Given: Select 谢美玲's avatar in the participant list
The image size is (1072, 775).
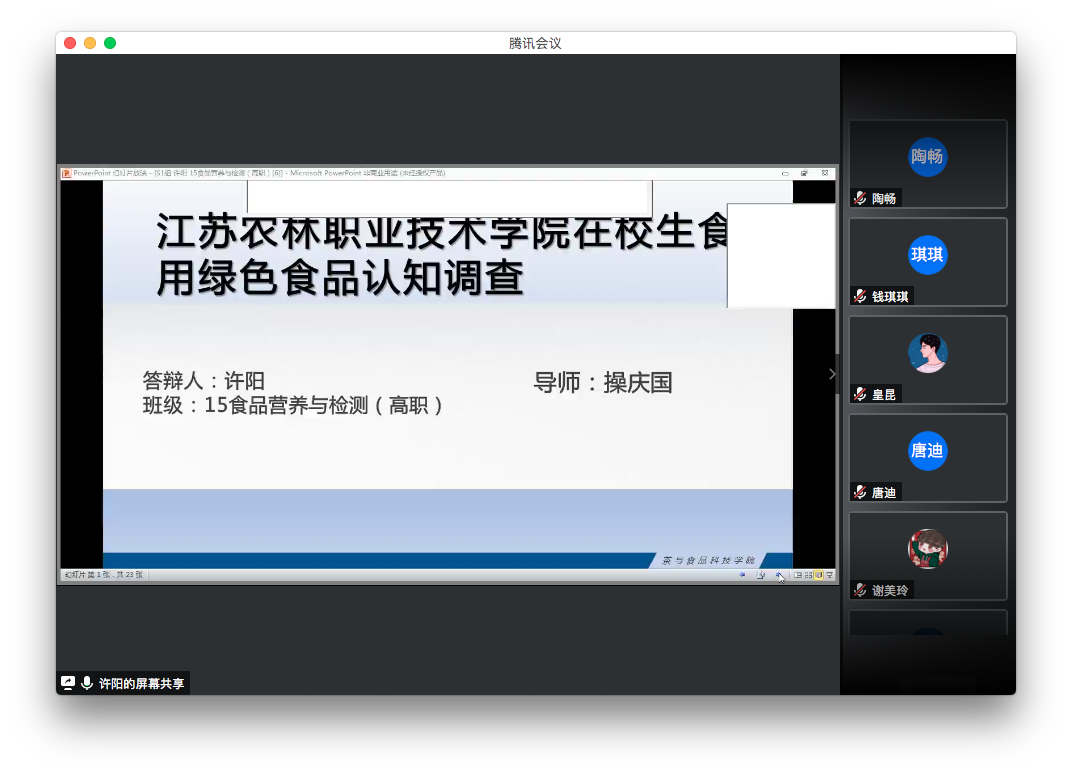Looking at the screenshot, I should click(x=927, y=548).
